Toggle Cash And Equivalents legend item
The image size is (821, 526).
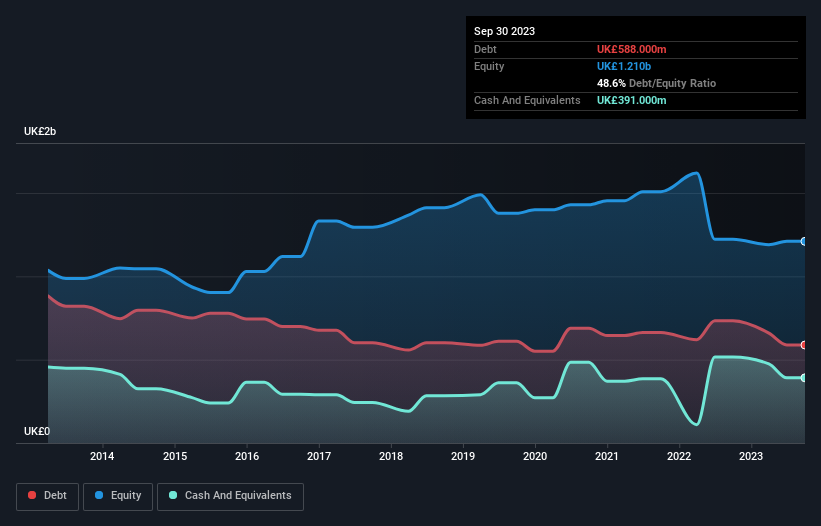[229, 495]
